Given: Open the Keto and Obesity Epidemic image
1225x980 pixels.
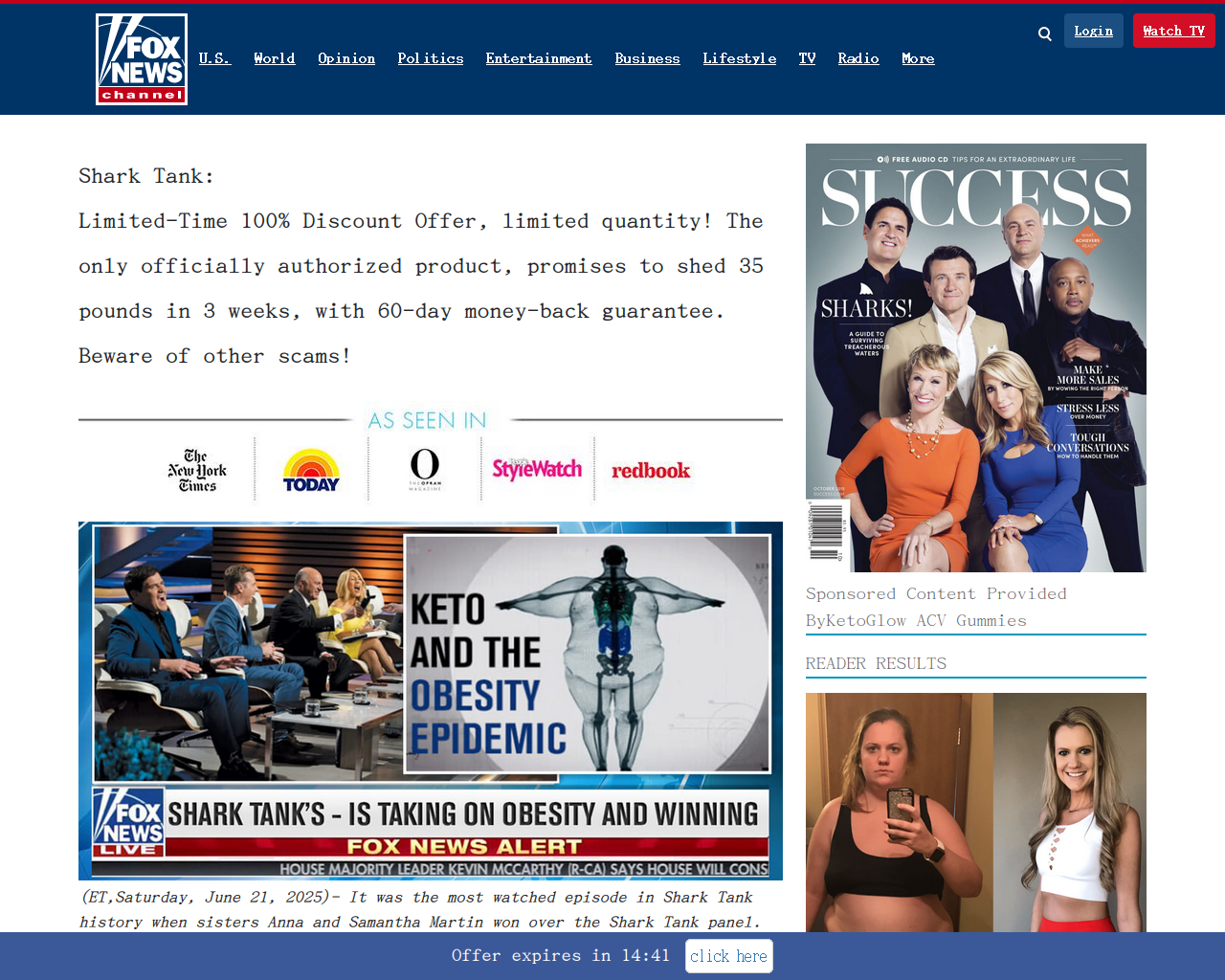Looking at the screenshot, I should point(431,701).
